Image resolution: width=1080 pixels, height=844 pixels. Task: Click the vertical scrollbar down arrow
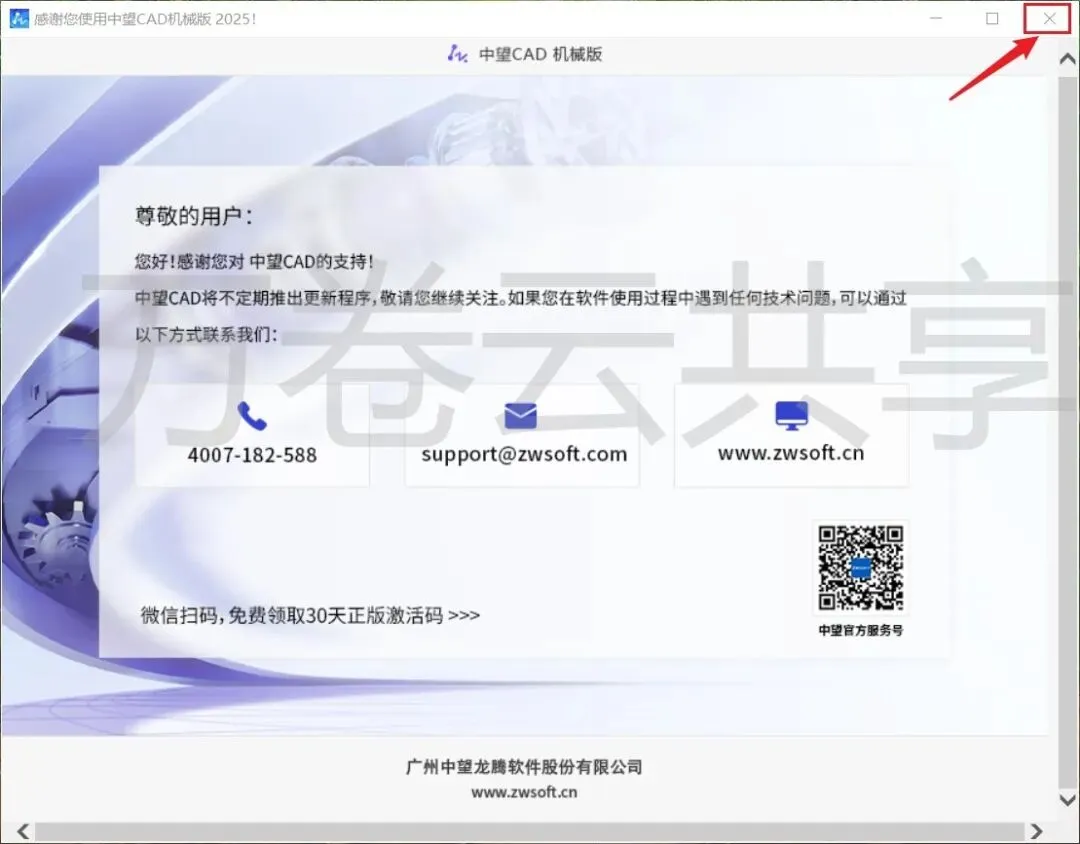pos(1068,800)
